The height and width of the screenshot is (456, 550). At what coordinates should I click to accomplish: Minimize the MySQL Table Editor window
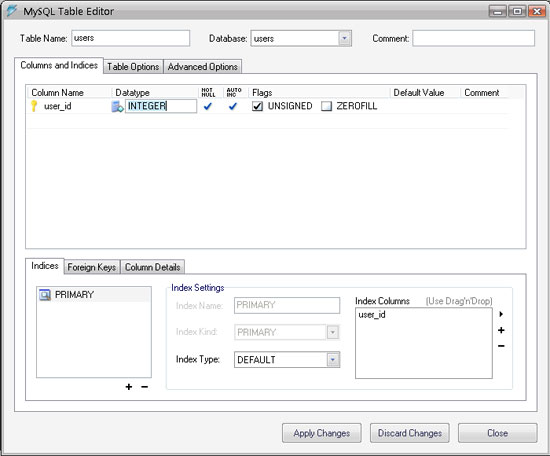pos(497,12)
